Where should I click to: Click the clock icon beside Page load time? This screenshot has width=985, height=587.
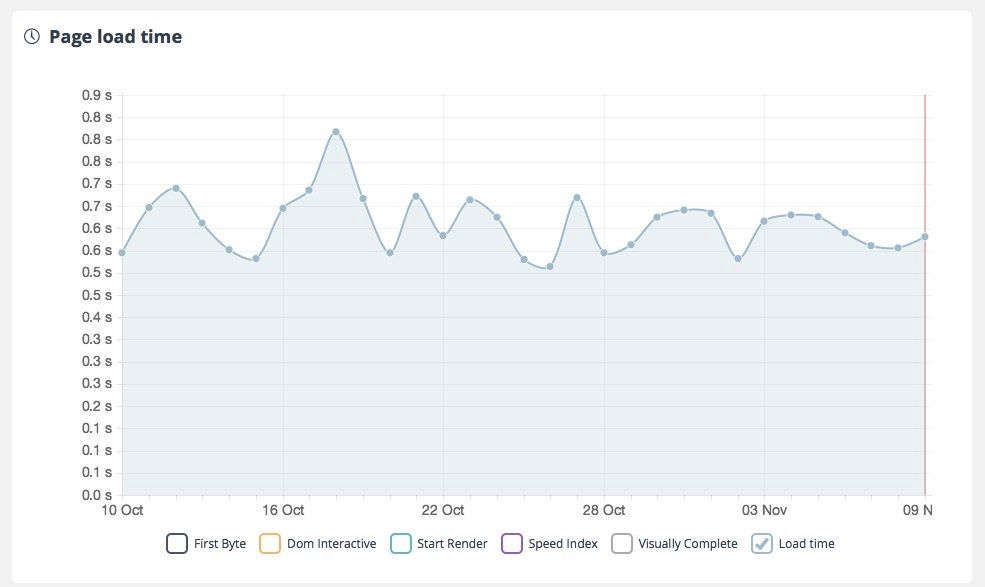click(32, 37)
